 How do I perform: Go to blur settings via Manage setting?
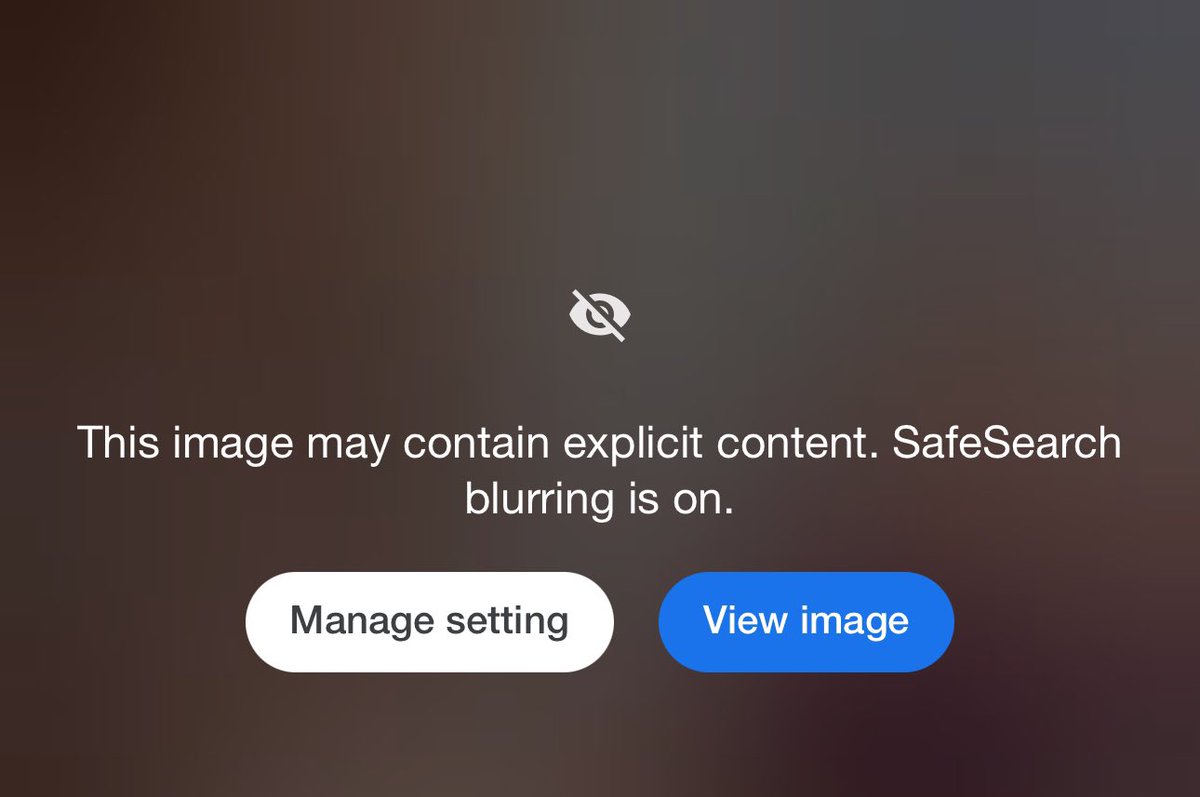[x=429, y=621]
